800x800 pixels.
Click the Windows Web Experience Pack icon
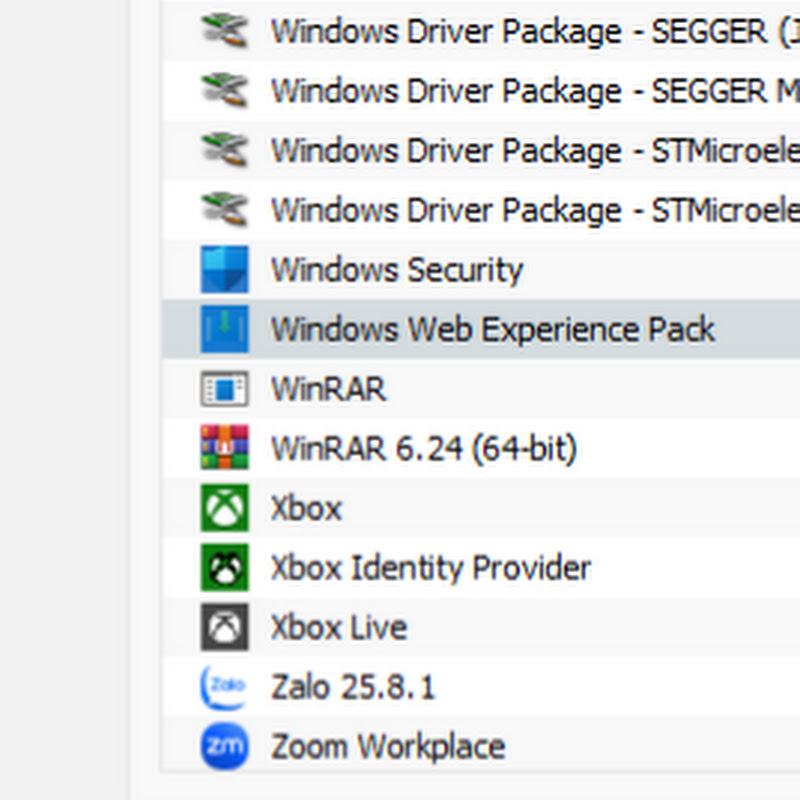coord(224,329)
